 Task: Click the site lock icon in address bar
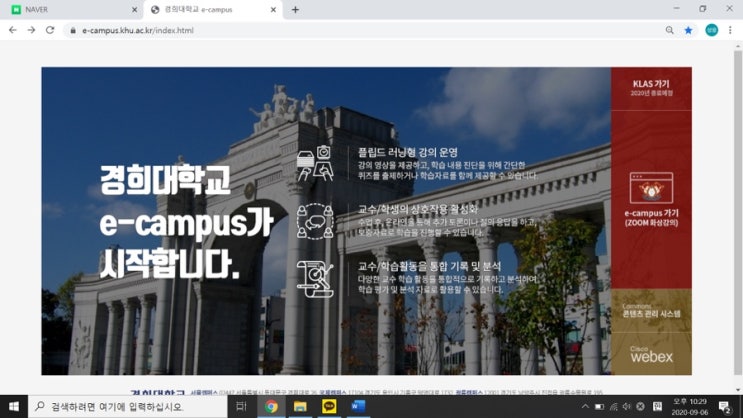pyautogui.click(x=72, y=30)
